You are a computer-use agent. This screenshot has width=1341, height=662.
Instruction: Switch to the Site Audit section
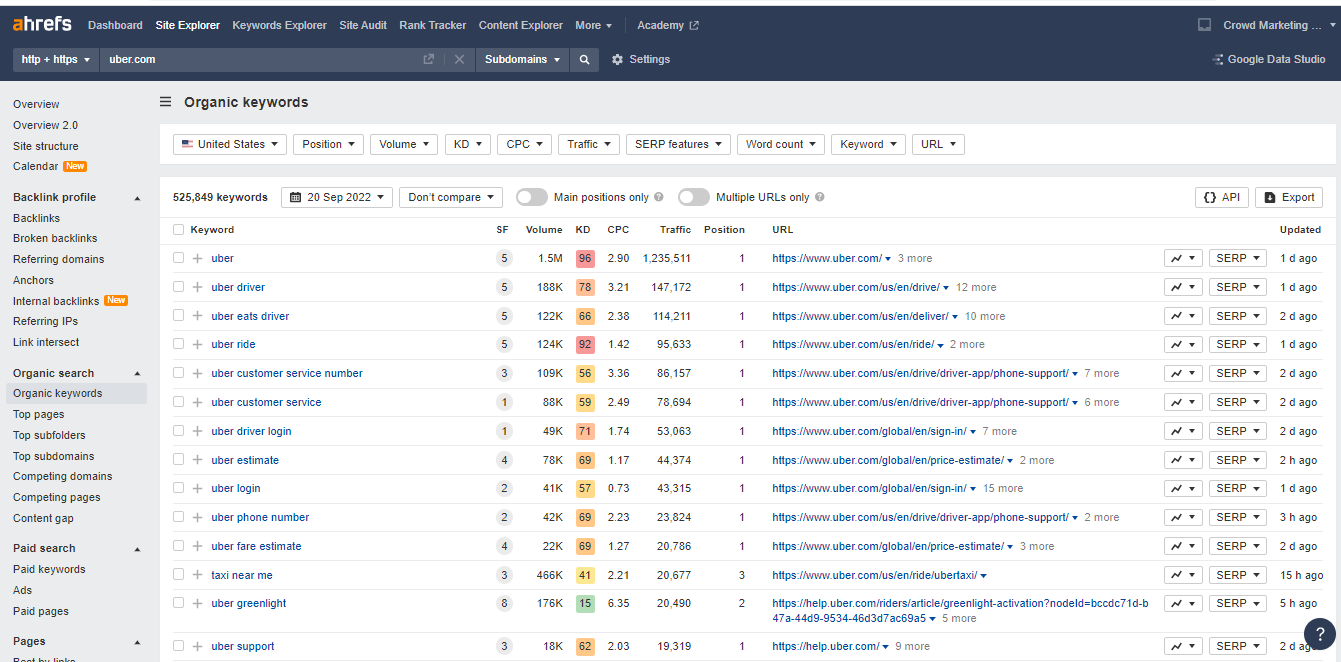[x=362, y=25]
